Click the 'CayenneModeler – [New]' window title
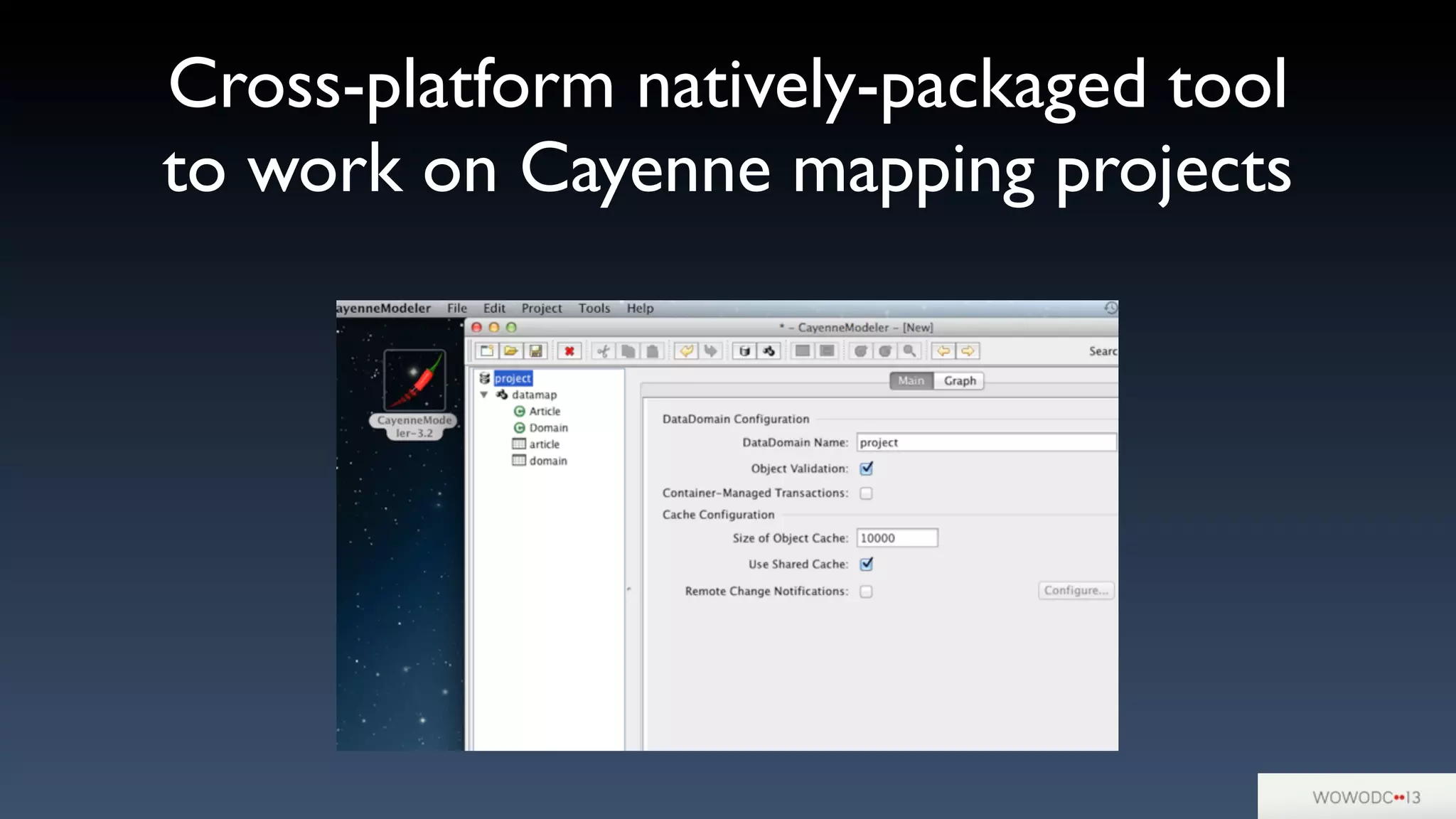This screenshot has height=819, width=1456. 865,328
